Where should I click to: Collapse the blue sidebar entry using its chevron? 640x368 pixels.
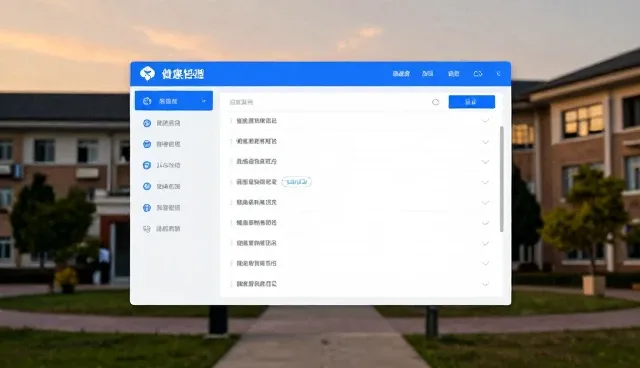(x=204, y=101)
